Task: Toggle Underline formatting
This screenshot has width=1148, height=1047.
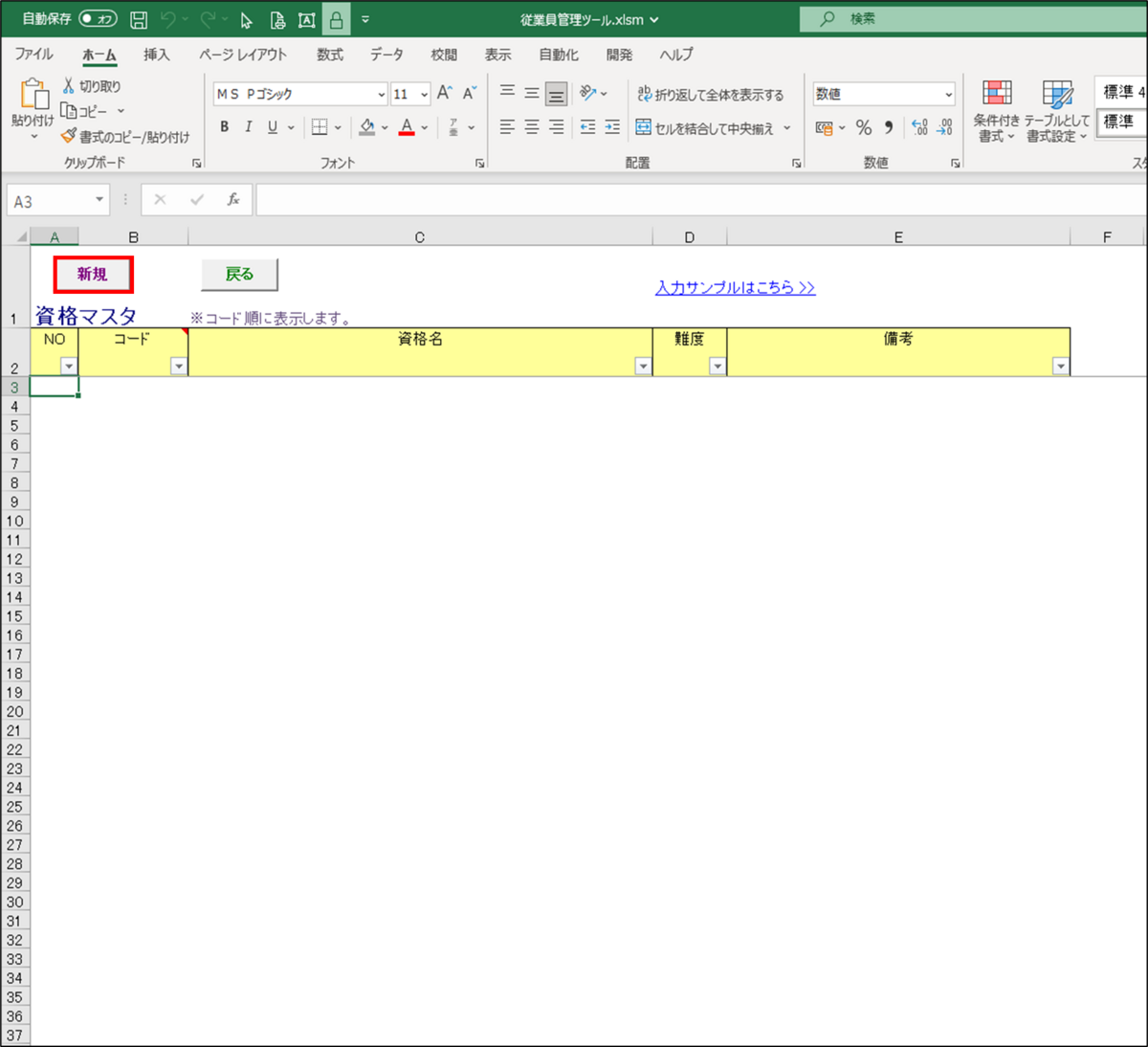Action: 273,127
